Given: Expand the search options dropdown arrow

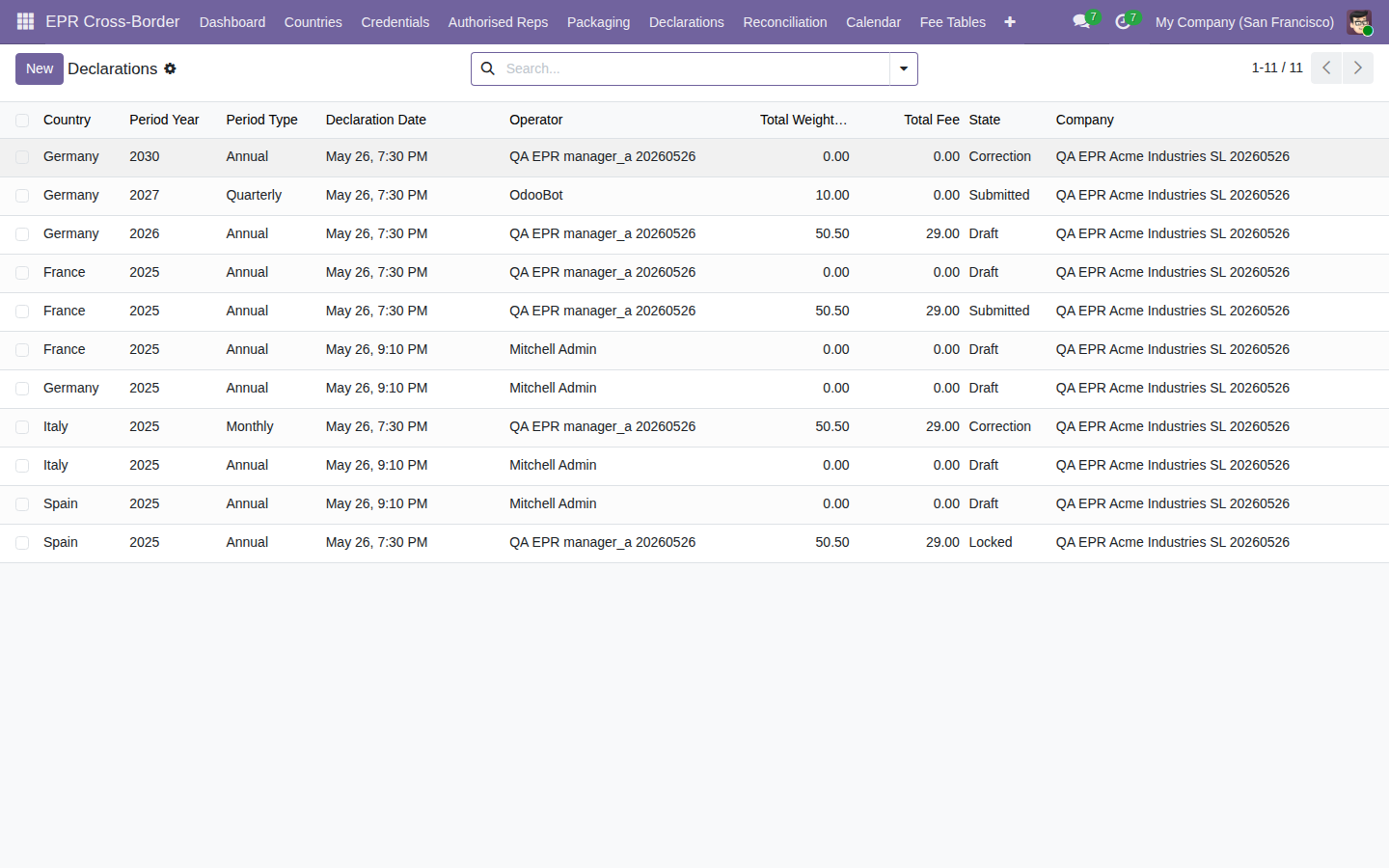Looking at the screenshot, I should click(904, 68).
